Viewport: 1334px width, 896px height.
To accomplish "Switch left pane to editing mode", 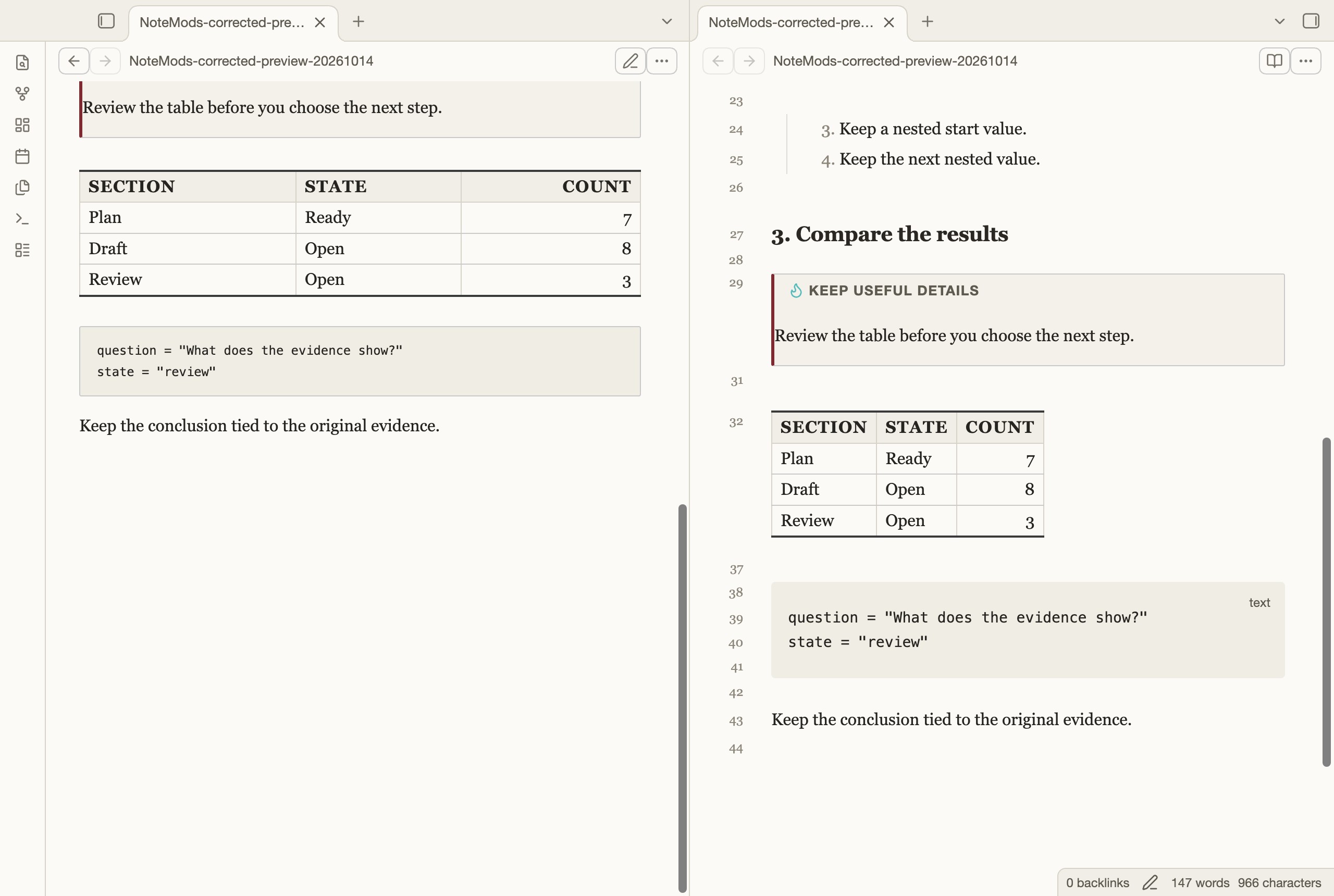I will [x=630, y=60].
